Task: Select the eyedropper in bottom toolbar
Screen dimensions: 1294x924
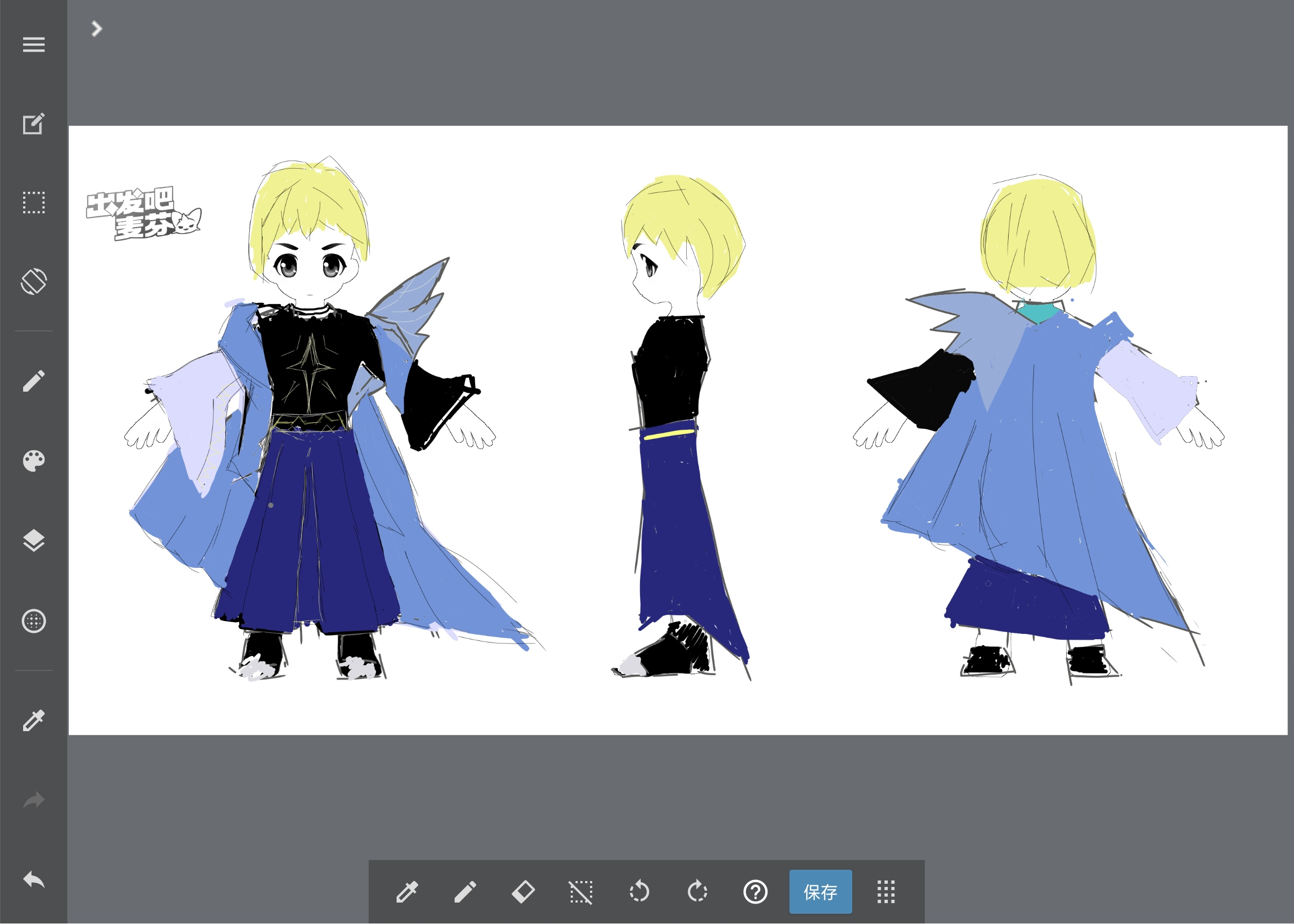Action: [407, 893]
